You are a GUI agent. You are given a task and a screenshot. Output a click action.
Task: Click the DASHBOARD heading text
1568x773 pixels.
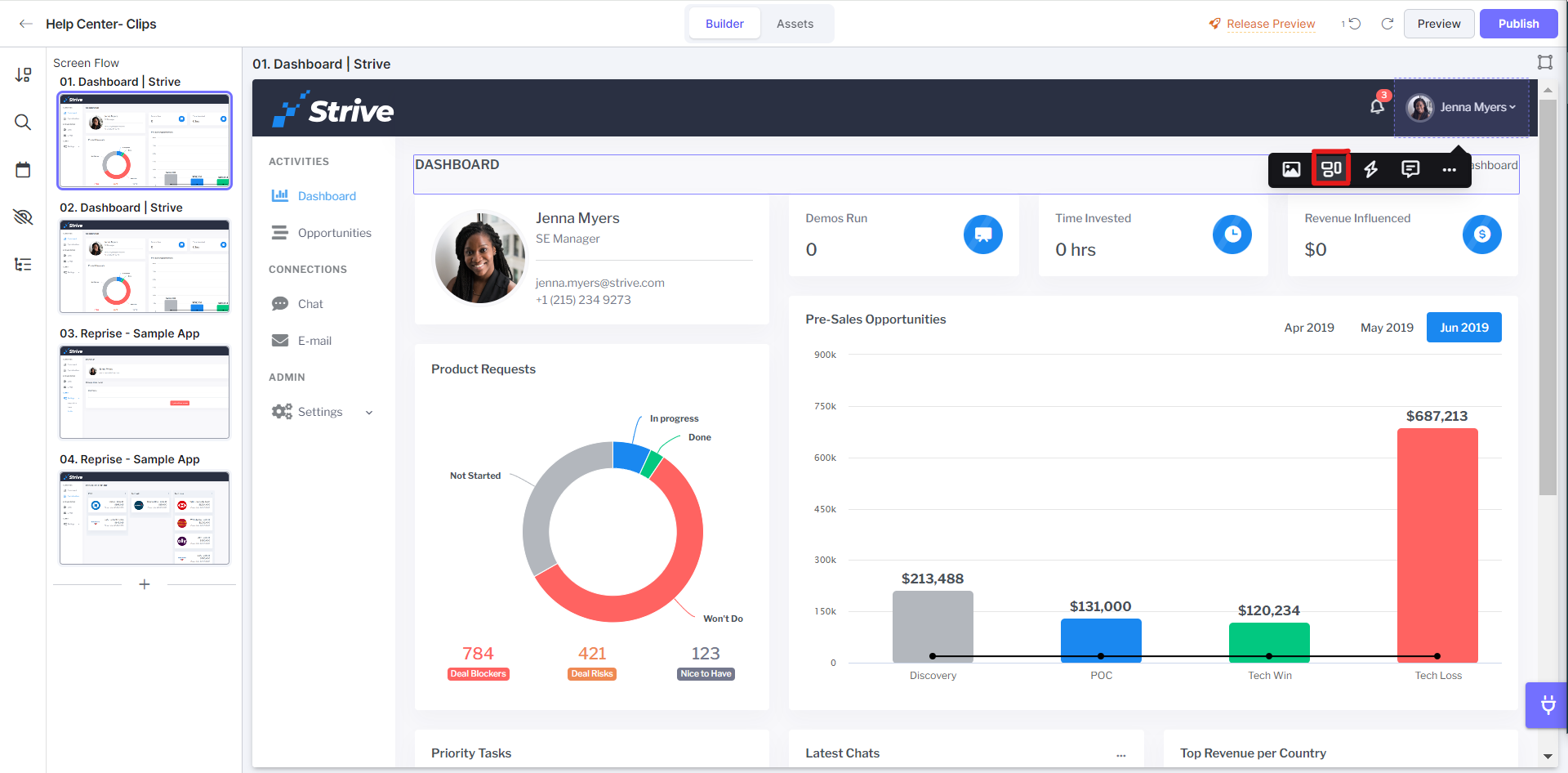pyautogui.click(x=457, y=164)
